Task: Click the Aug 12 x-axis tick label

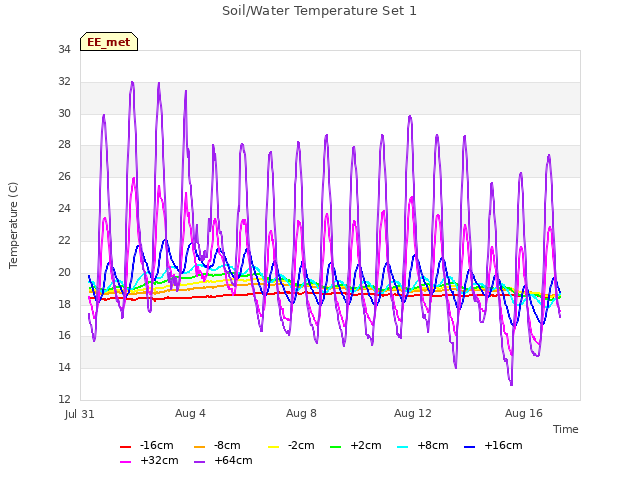Action: pos(412,413)
